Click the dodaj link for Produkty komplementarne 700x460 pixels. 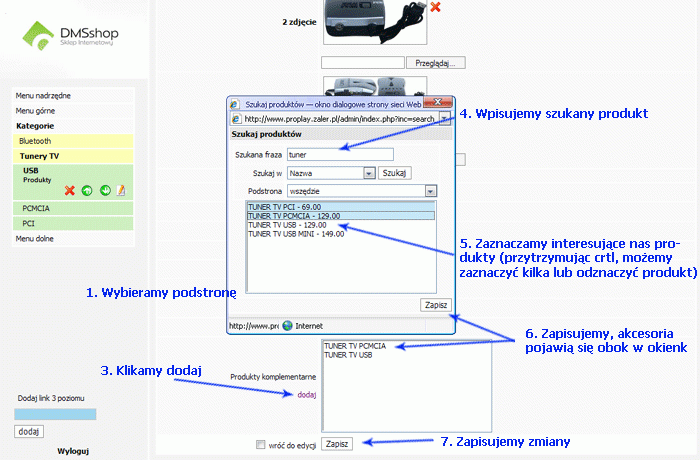pyautogui.click(x=307, y=395)
